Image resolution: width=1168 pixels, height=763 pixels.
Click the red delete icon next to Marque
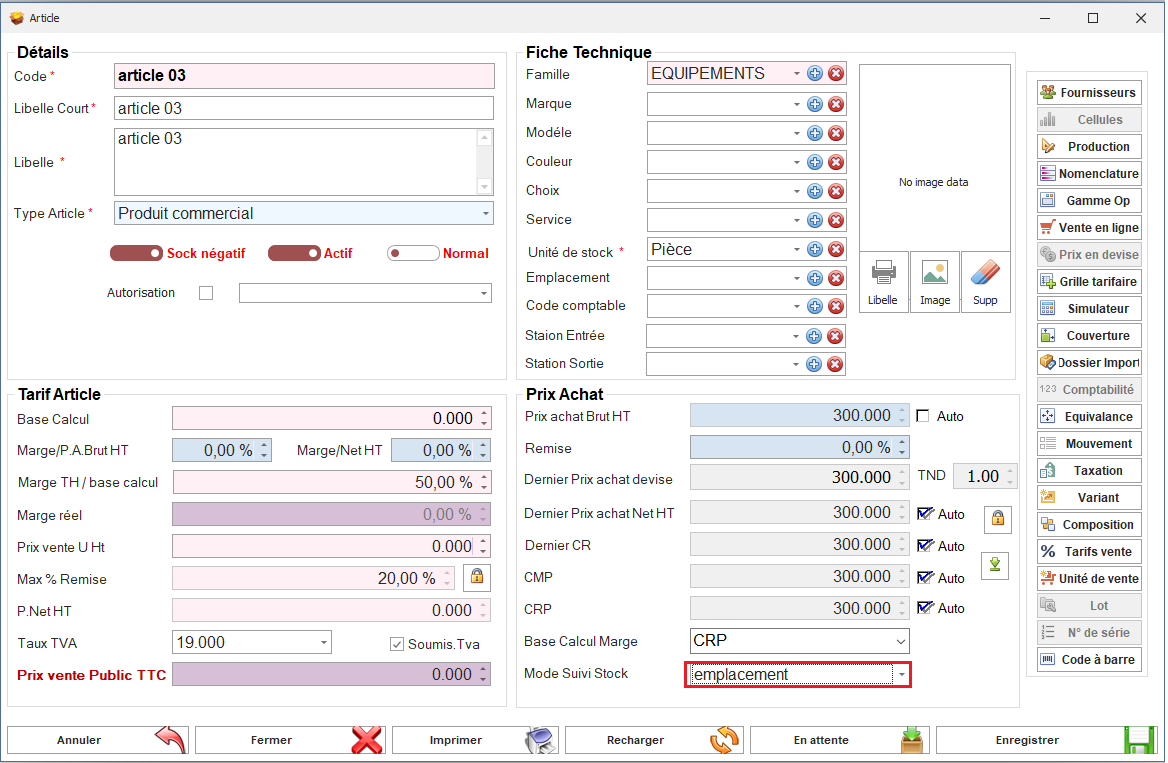point(836,104)
